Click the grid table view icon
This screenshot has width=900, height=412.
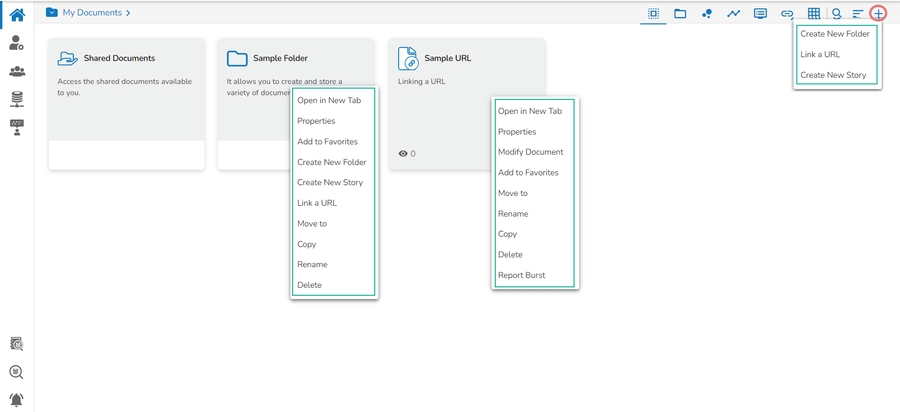(814, 14)
